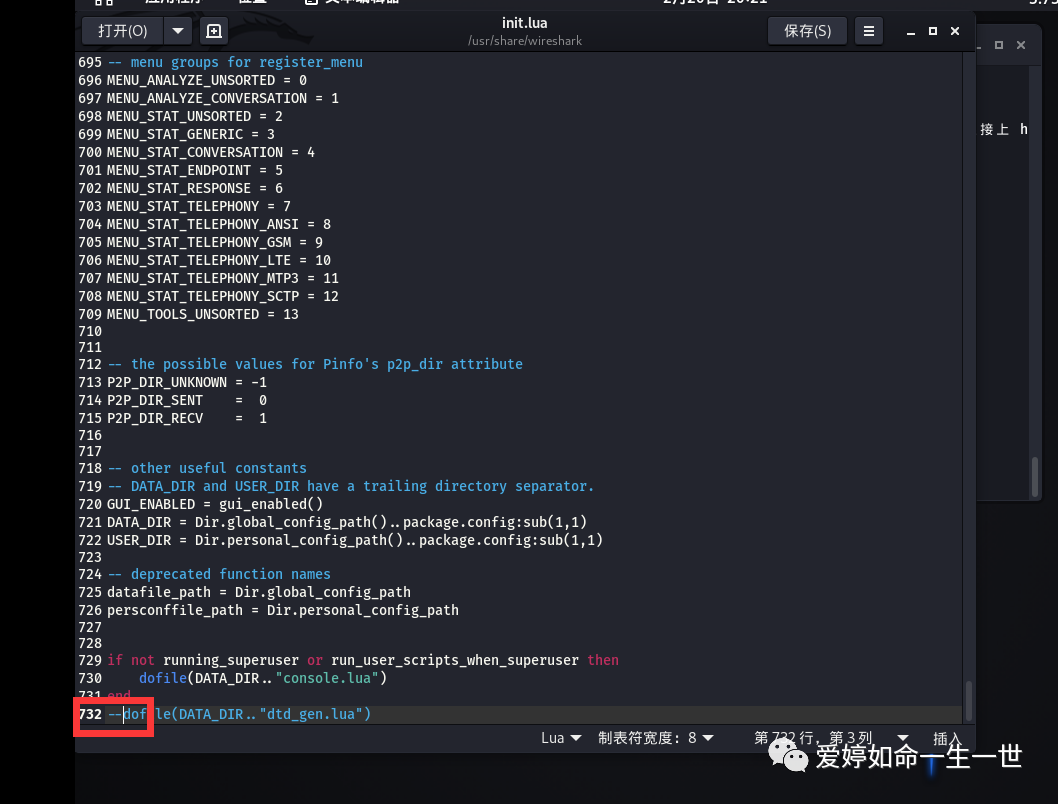The height and width of the screenshot is (804, 1058).
Task: Open the tab width (制表符宽度) dropdown
Action: [x=656, y=738]
